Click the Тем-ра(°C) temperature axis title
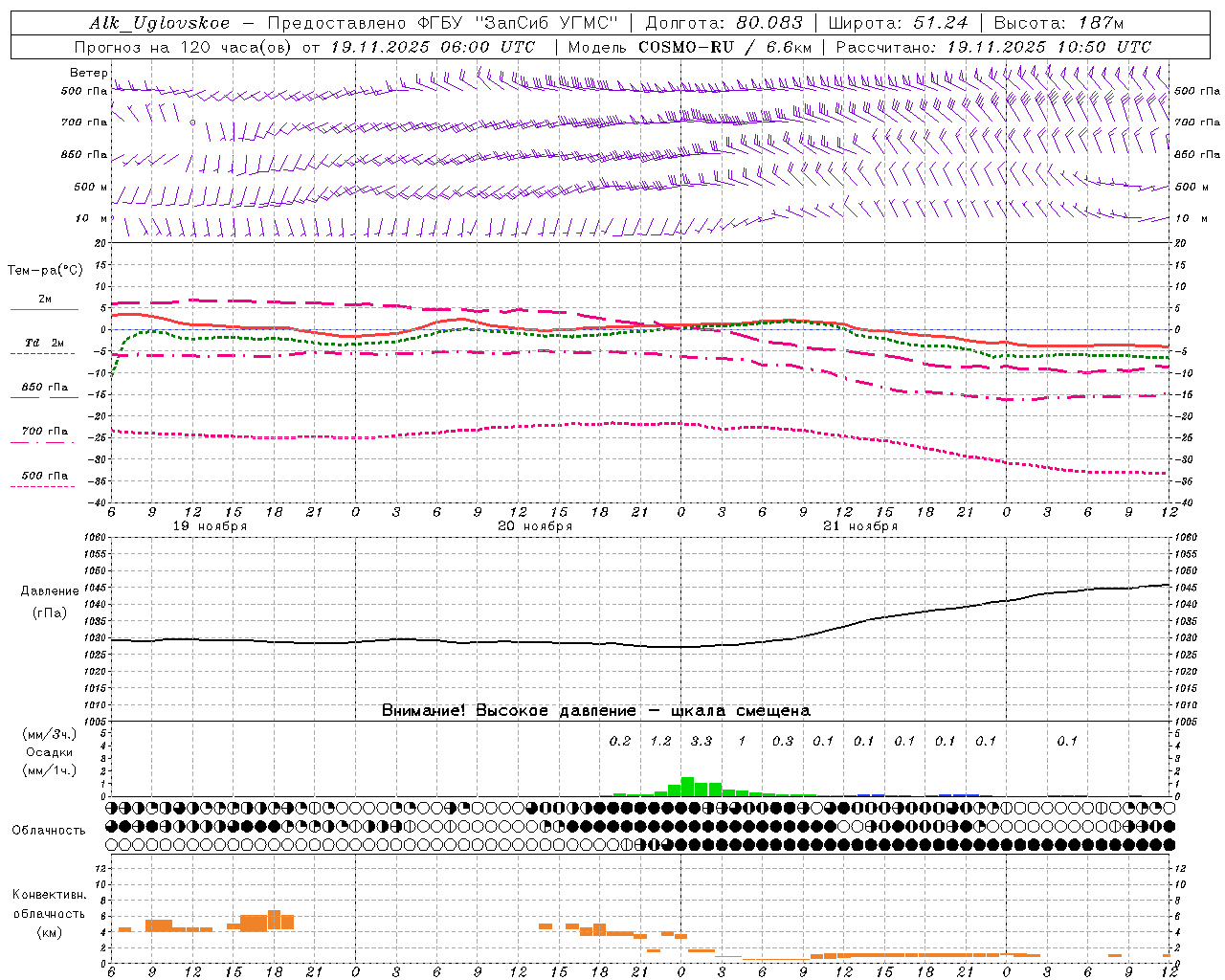Image resolution: width=1225 pixels, height=980 pixels. [x=45, y=271]
